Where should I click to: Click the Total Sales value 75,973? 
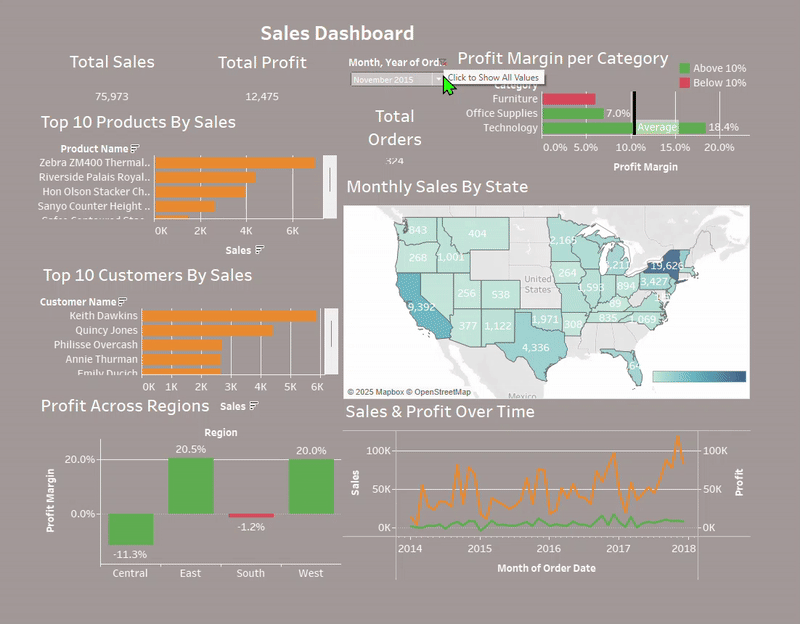pyautogui.click(x=112, y=96)
